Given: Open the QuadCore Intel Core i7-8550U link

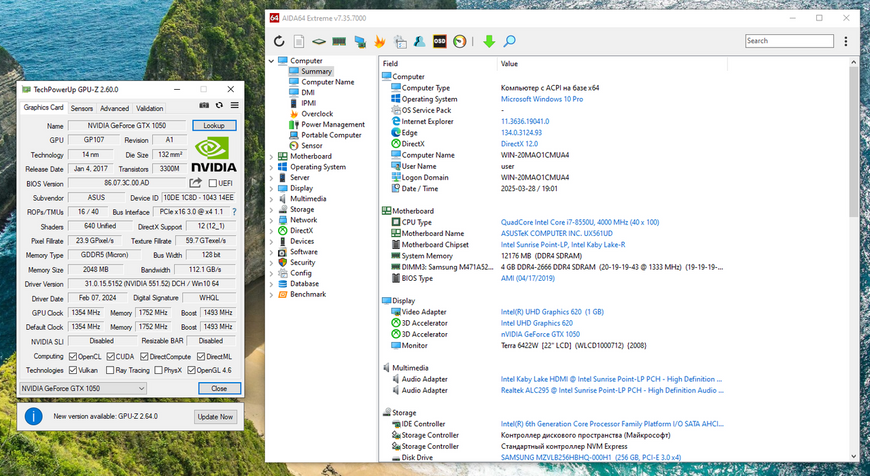Looking at the screenshot, I should point(580,222).
